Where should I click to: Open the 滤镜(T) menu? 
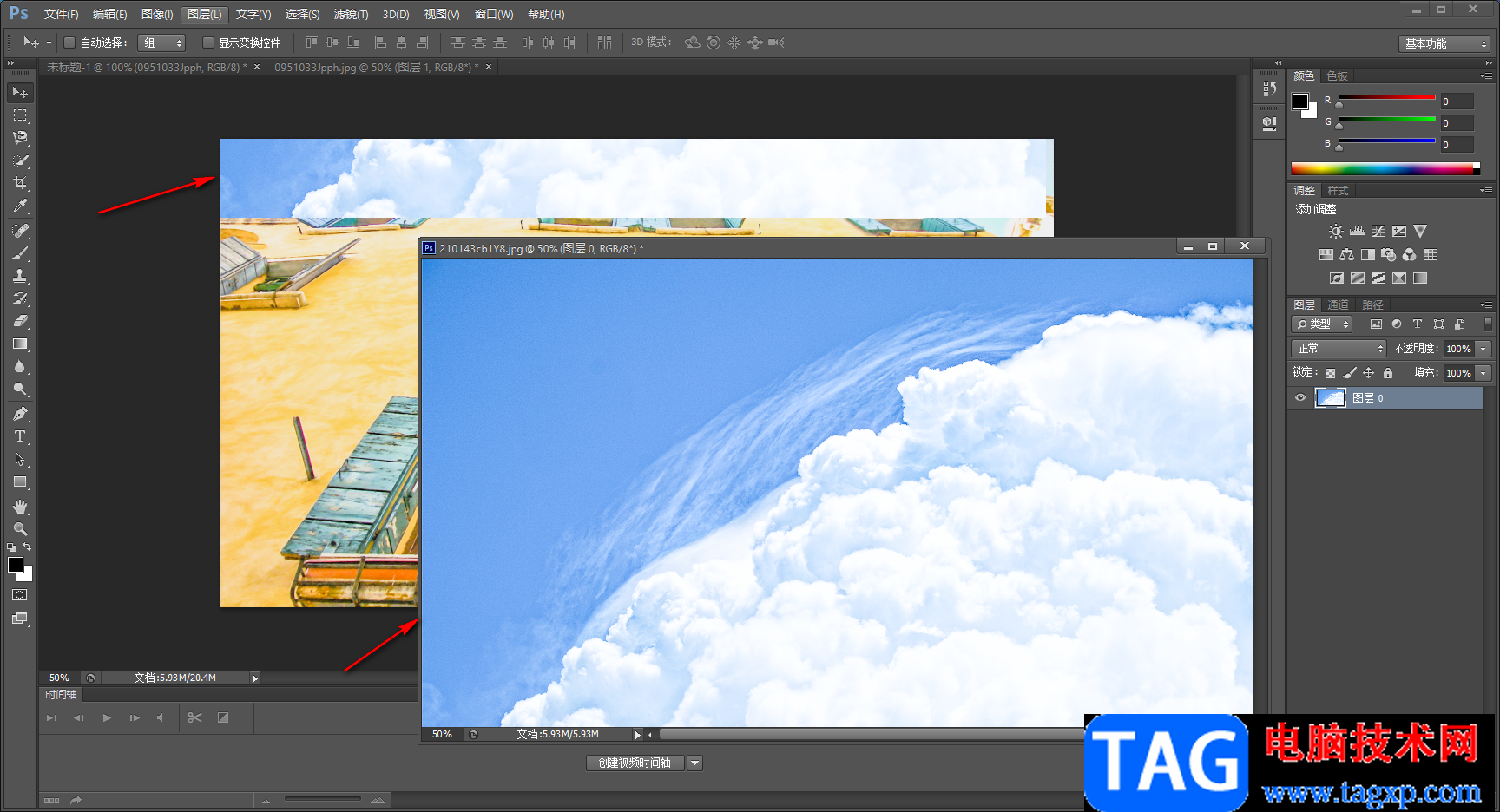click(351, 14)
